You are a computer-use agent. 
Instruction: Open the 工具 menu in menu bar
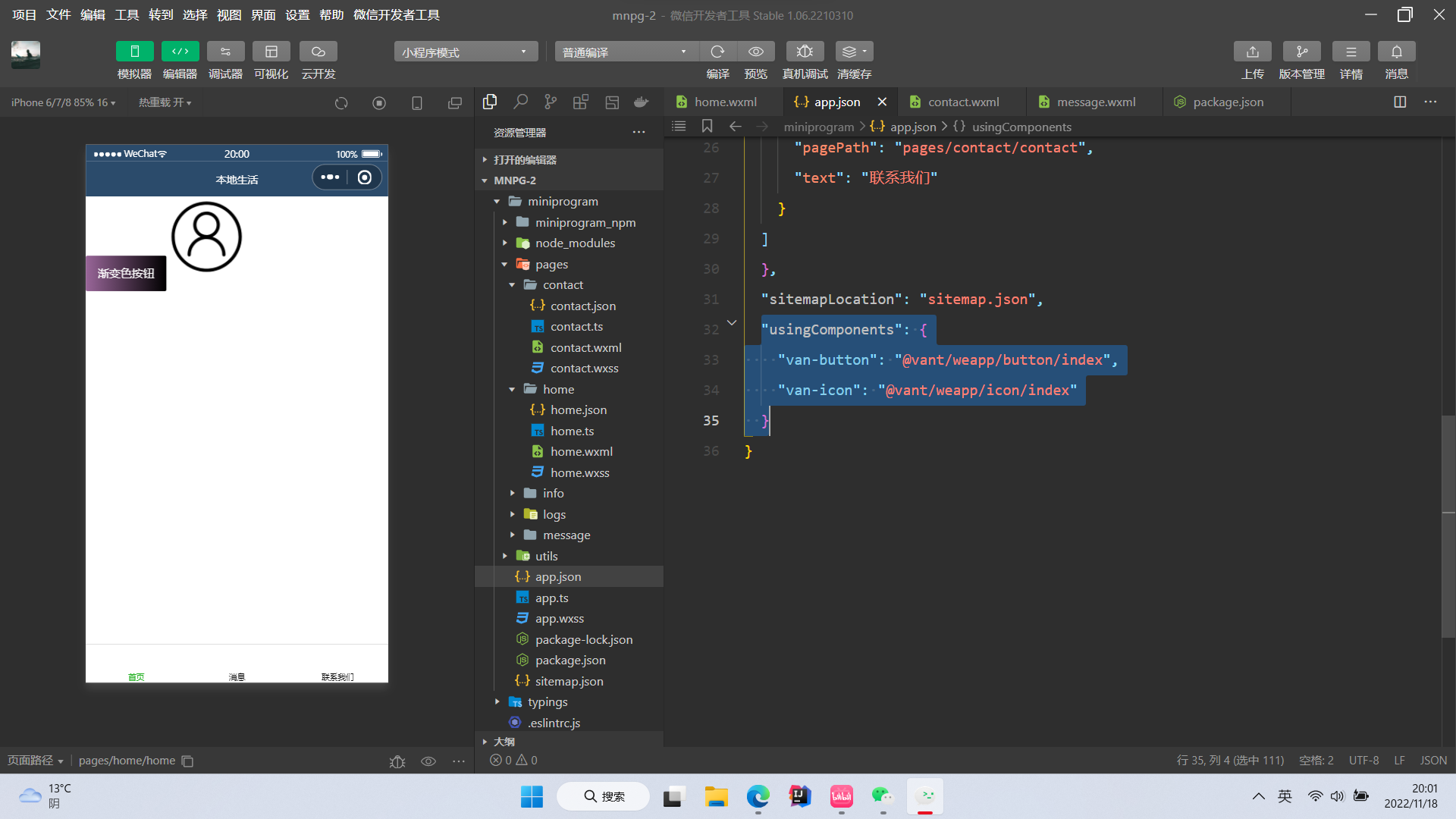pyautogui.click(x=127, y=15)
